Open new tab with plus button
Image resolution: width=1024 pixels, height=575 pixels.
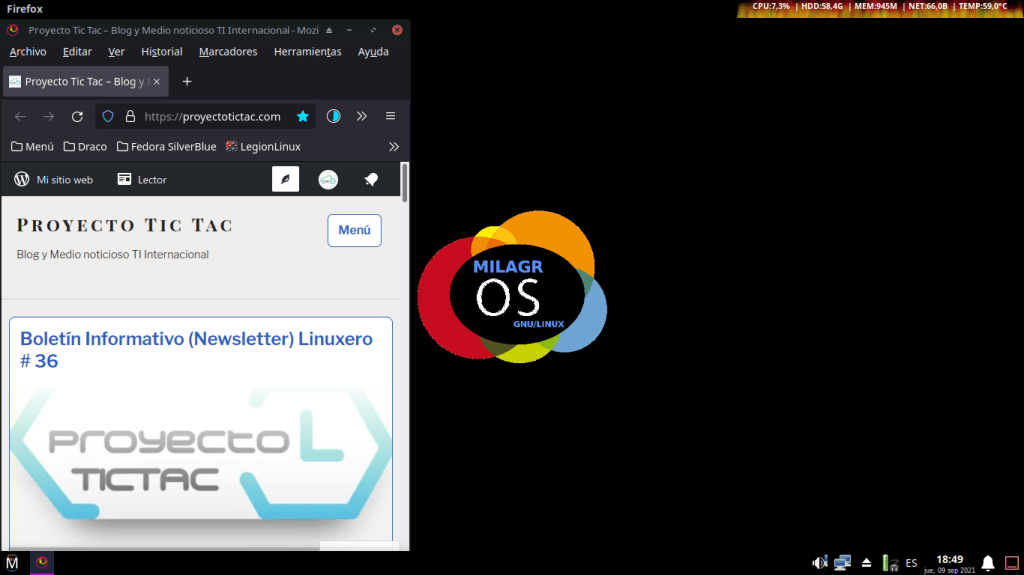[187, 81]
